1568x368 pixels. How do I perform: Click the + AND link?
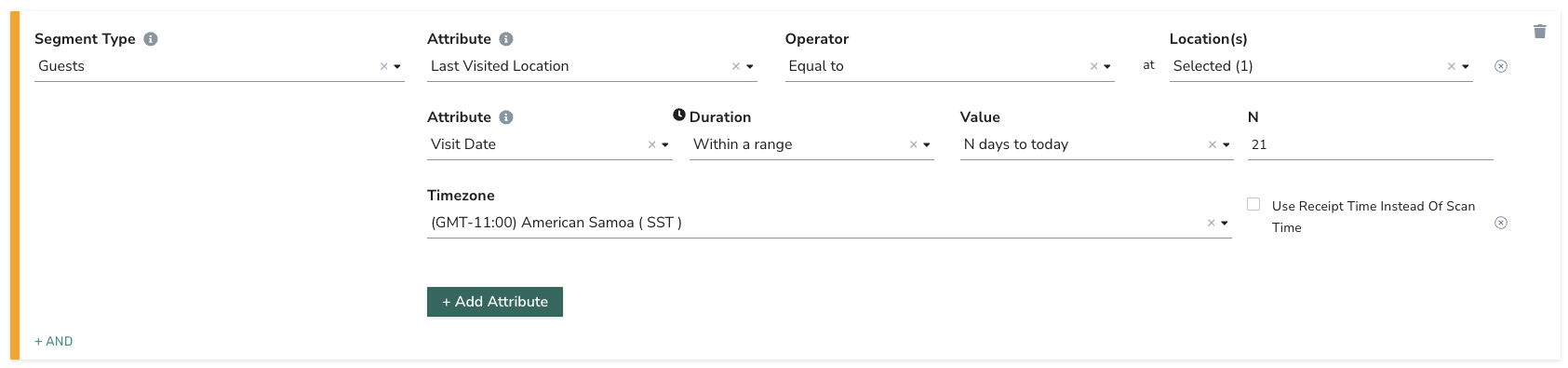54,341
